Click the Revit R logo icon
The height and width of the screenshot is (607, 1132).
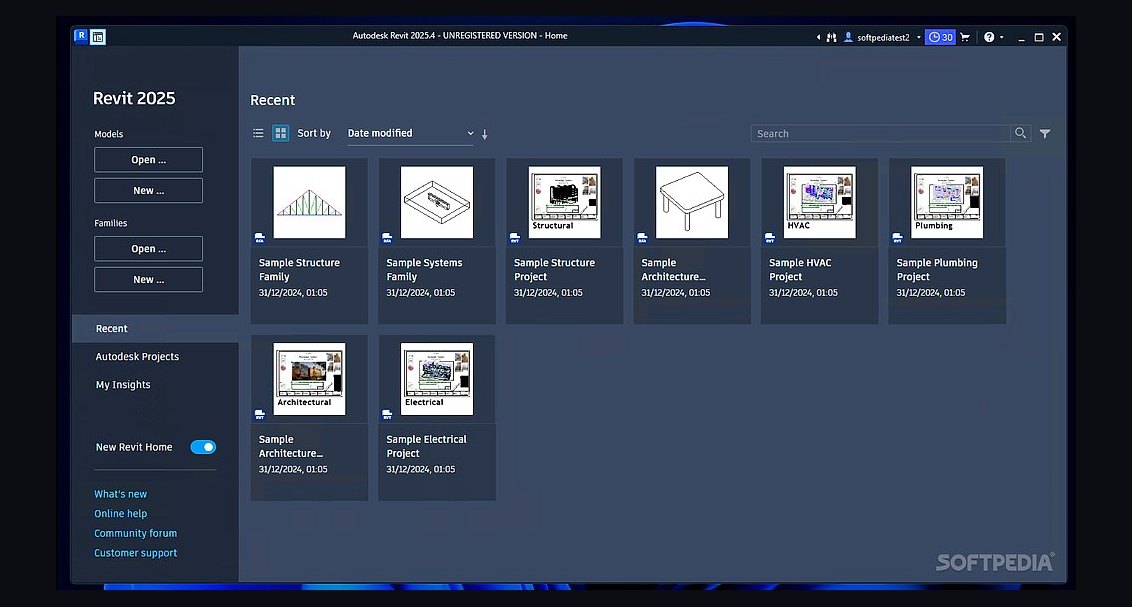81,36
